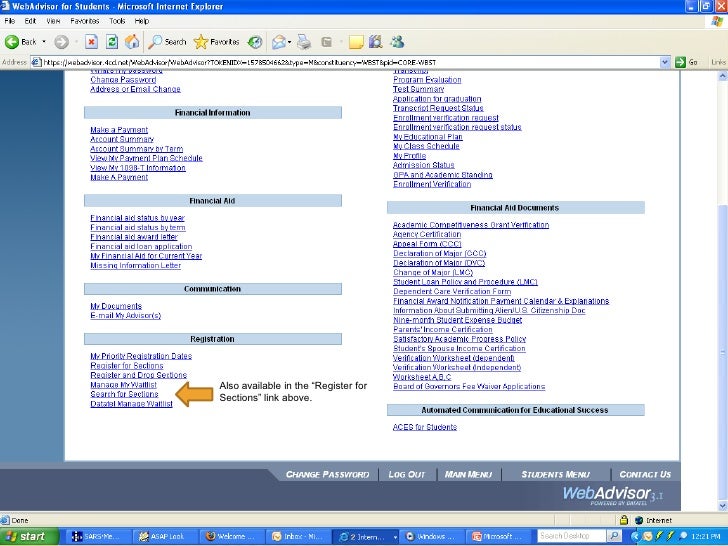Switch to Windows Media taskbar window
Screen dimensions: 728x546
tap(431, 537)
